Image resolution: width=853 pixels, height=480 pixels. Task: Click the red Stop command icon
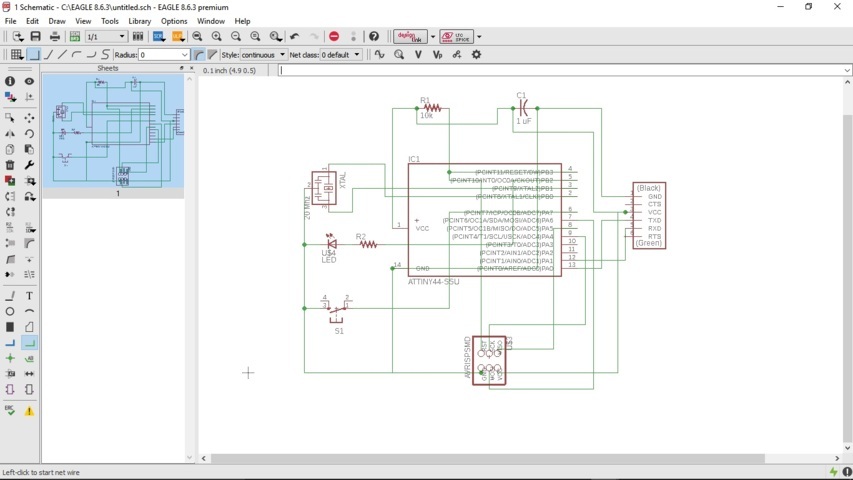pos(334,36)
